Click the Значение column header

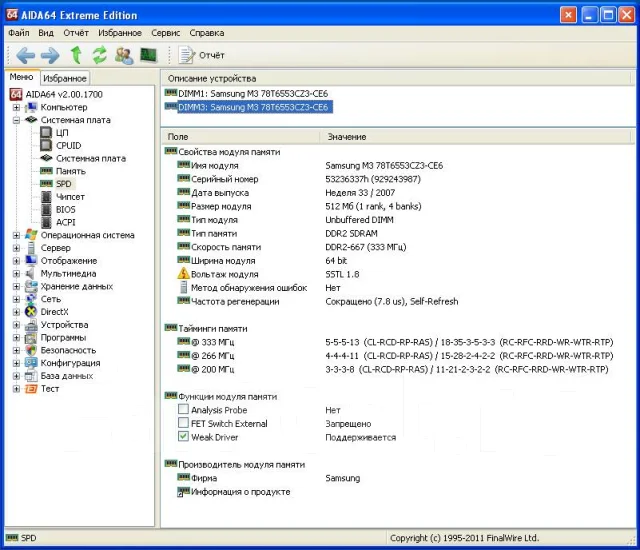[x=476, y=137]
